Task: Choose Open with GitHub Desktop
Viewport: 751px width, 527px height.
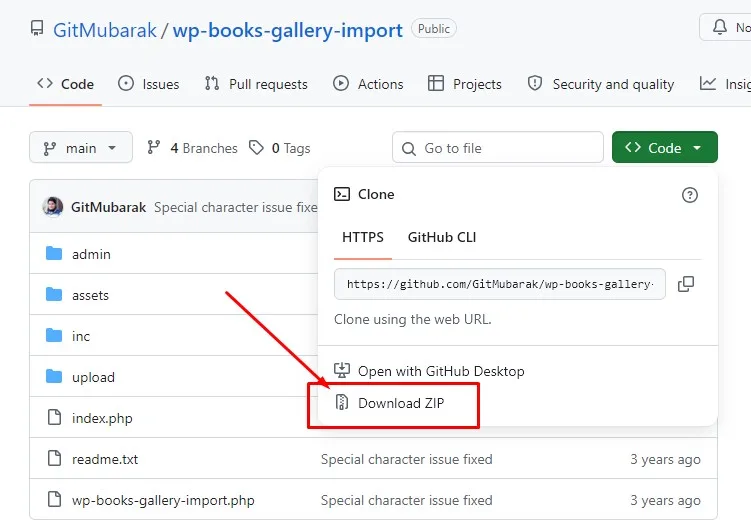Action: pos(429,371)
